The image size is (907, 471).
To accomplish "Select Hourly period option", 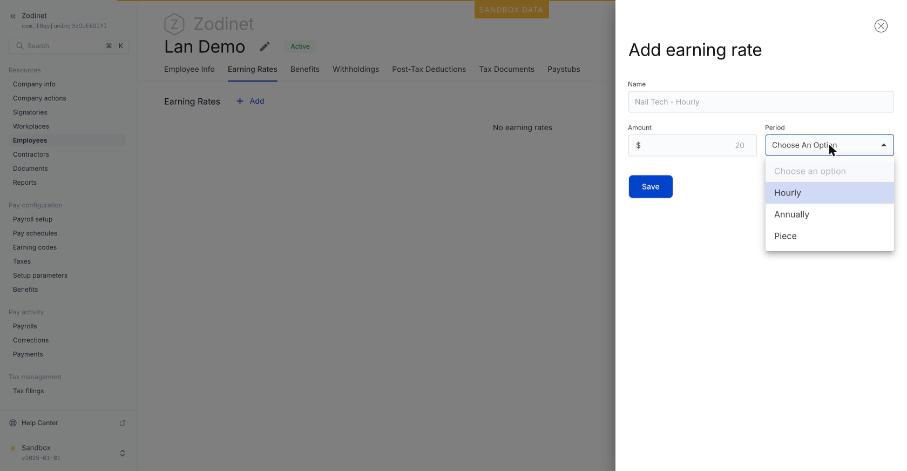I will (x=829, y=193).
